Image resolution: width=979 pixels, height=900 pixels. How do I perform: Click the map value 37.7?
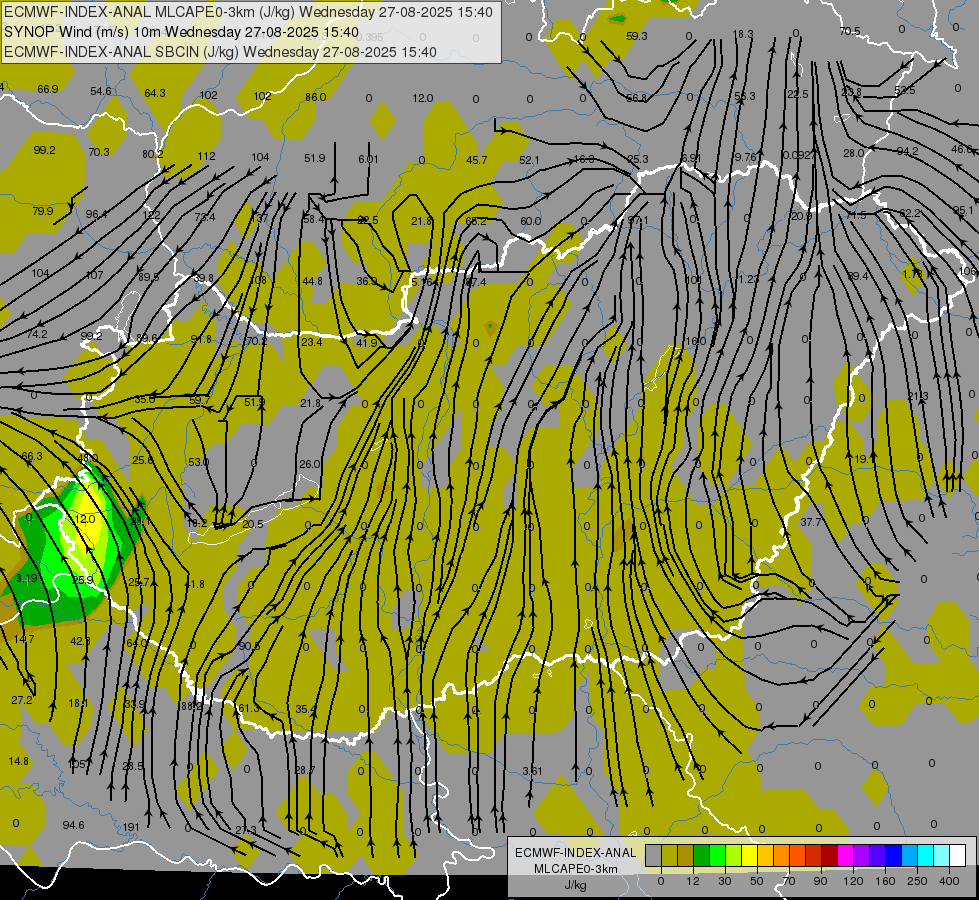[810, 522]
